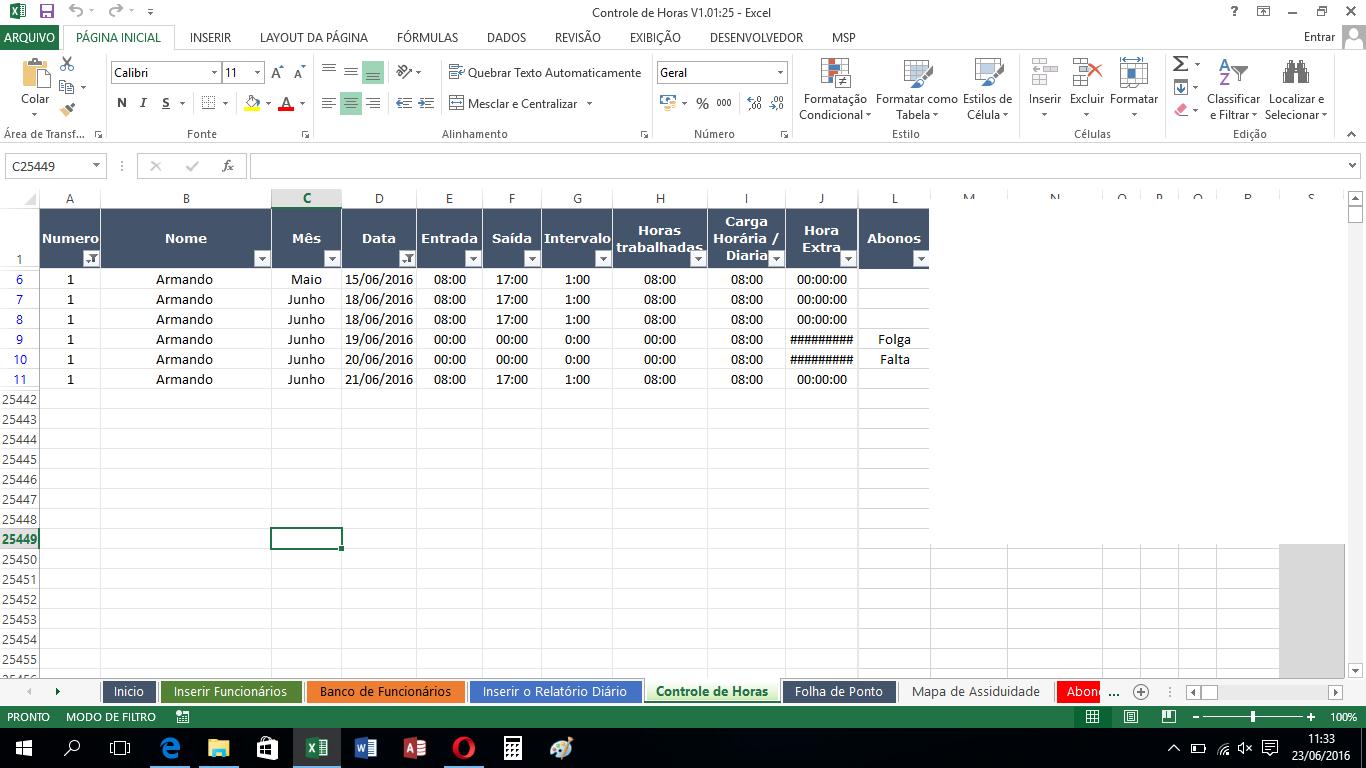Viewport: 1366px width, 768px height.
Task: Open Localizar e Selecionar binoculars menu
Action: point(1296,89)
